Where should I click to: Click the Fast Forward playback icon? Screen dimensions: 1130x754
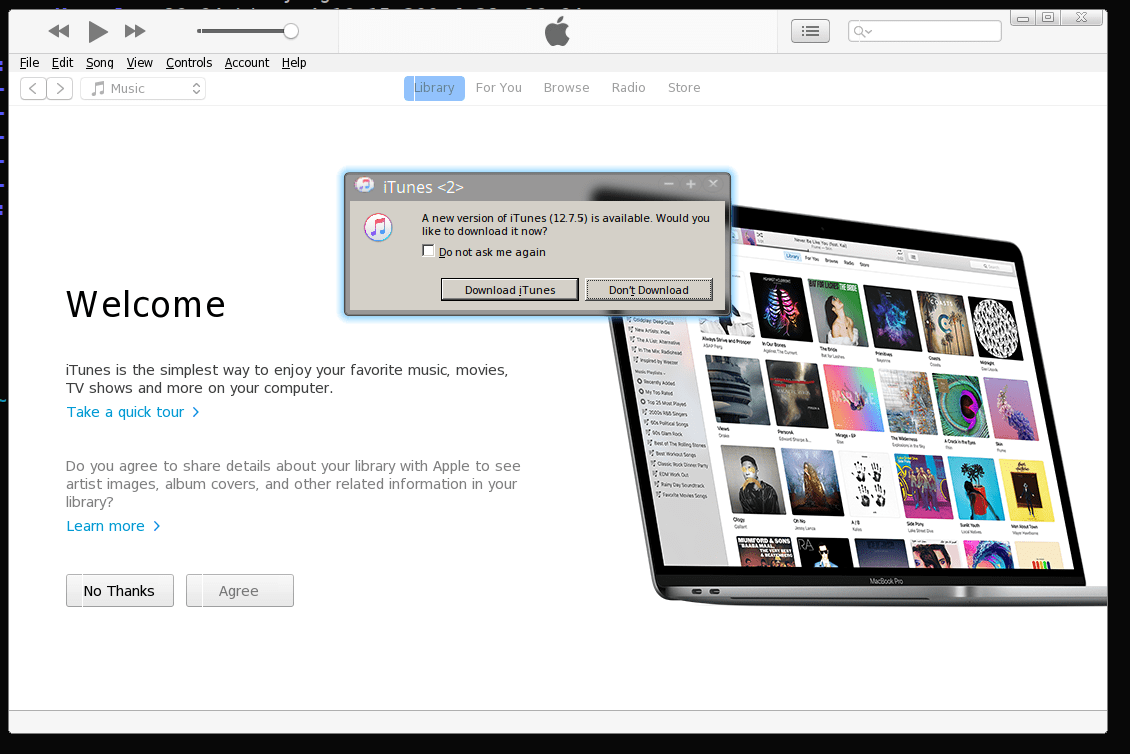click(x=134, y=31)
